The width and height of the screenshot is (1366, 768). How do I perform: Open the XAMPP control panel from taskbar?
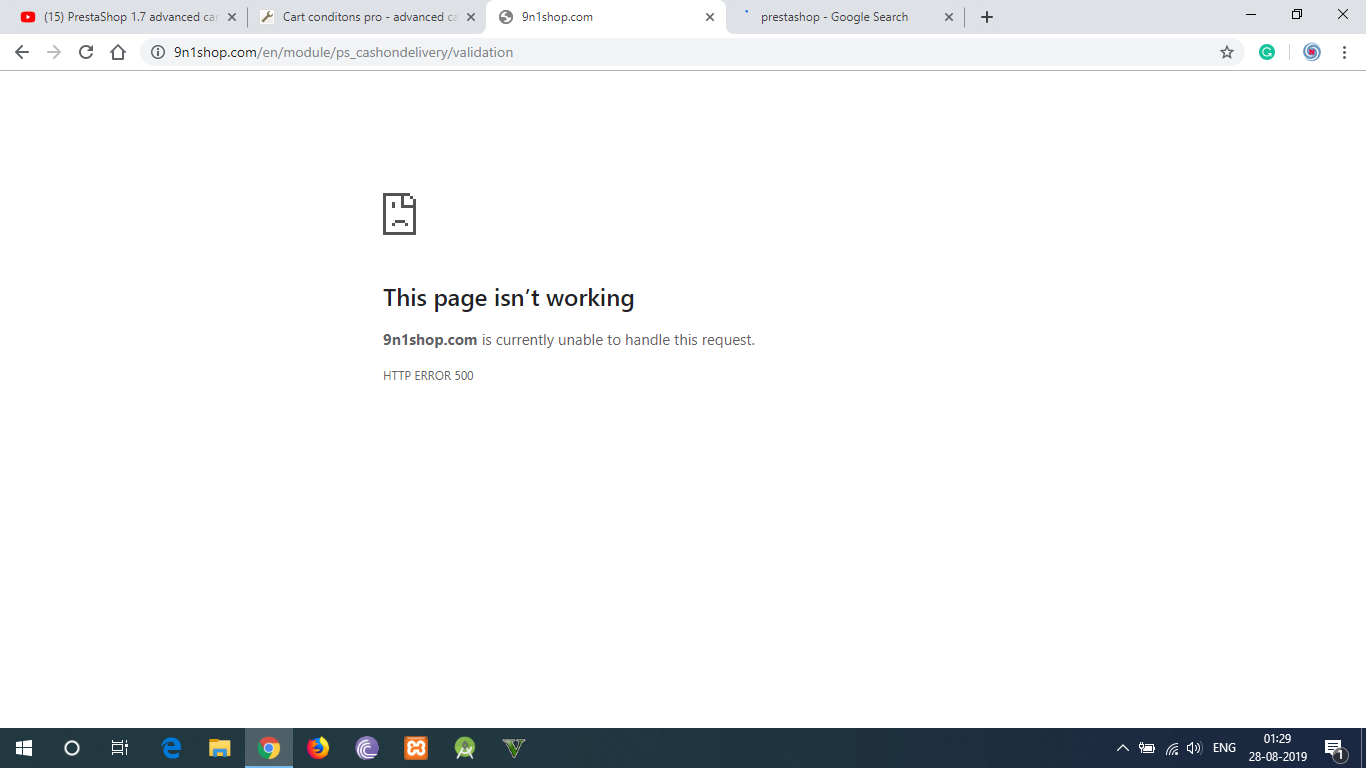pos(415,747)
